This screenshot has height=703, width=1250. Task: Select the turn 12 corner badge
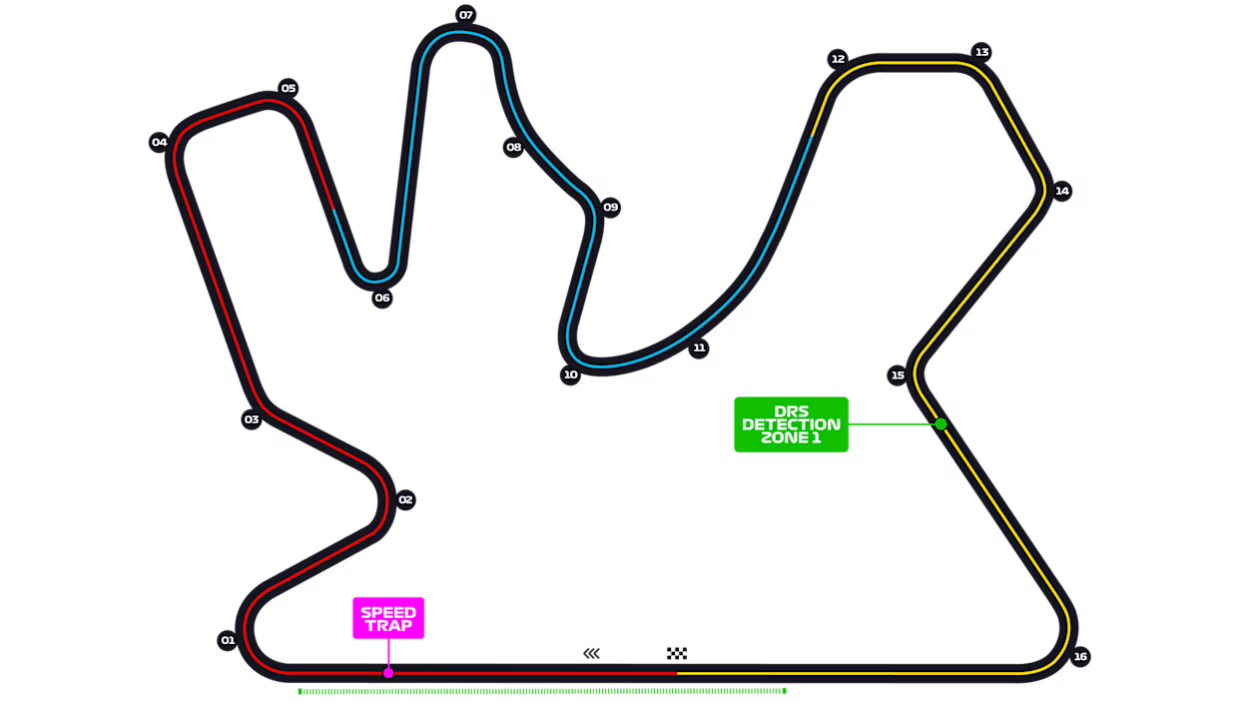click(x=838, y=59)
